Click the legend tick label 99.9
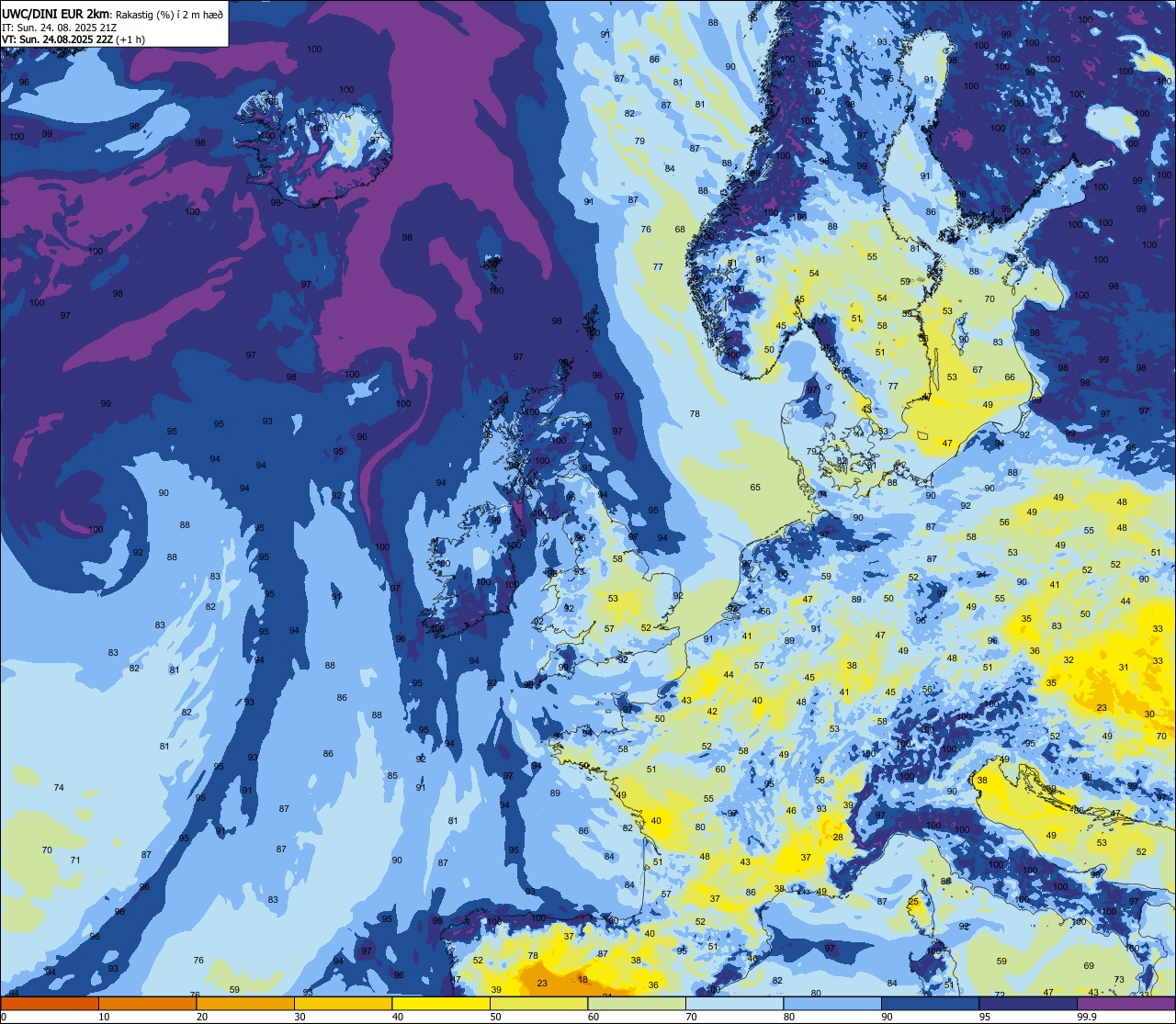Image resolution: width=1176 pixels, height=1024 pixels. [x=1087, y=1017]
